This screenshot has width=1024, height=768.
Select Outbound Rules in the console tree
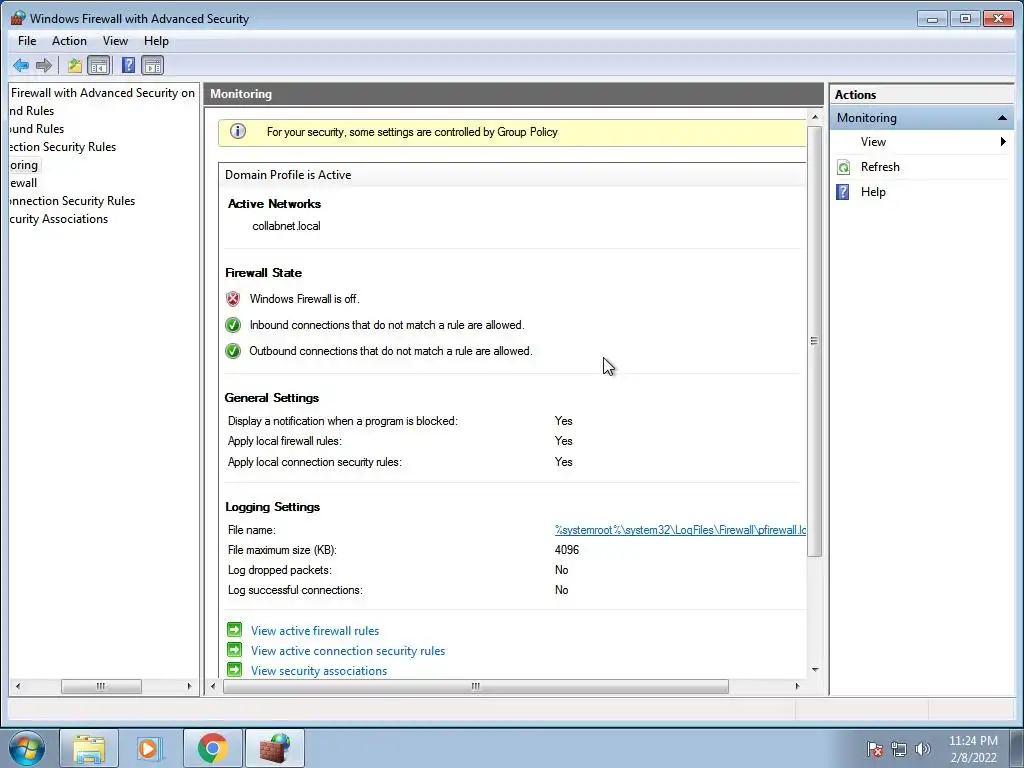click(37, 129)
